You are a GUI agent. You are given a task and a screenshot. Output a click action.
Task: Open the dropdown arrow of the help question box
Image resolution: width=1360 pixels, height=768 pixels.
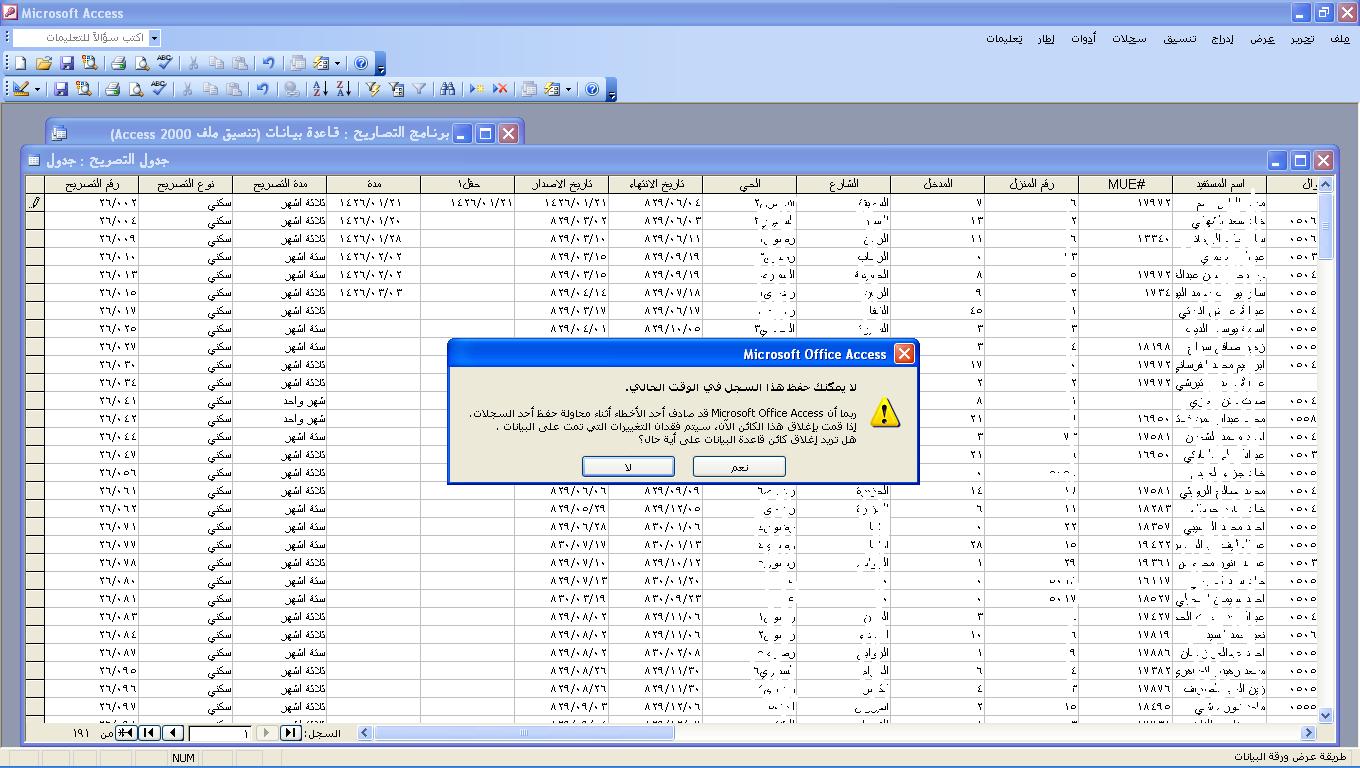pyautogui.click(x=154, y=37)
